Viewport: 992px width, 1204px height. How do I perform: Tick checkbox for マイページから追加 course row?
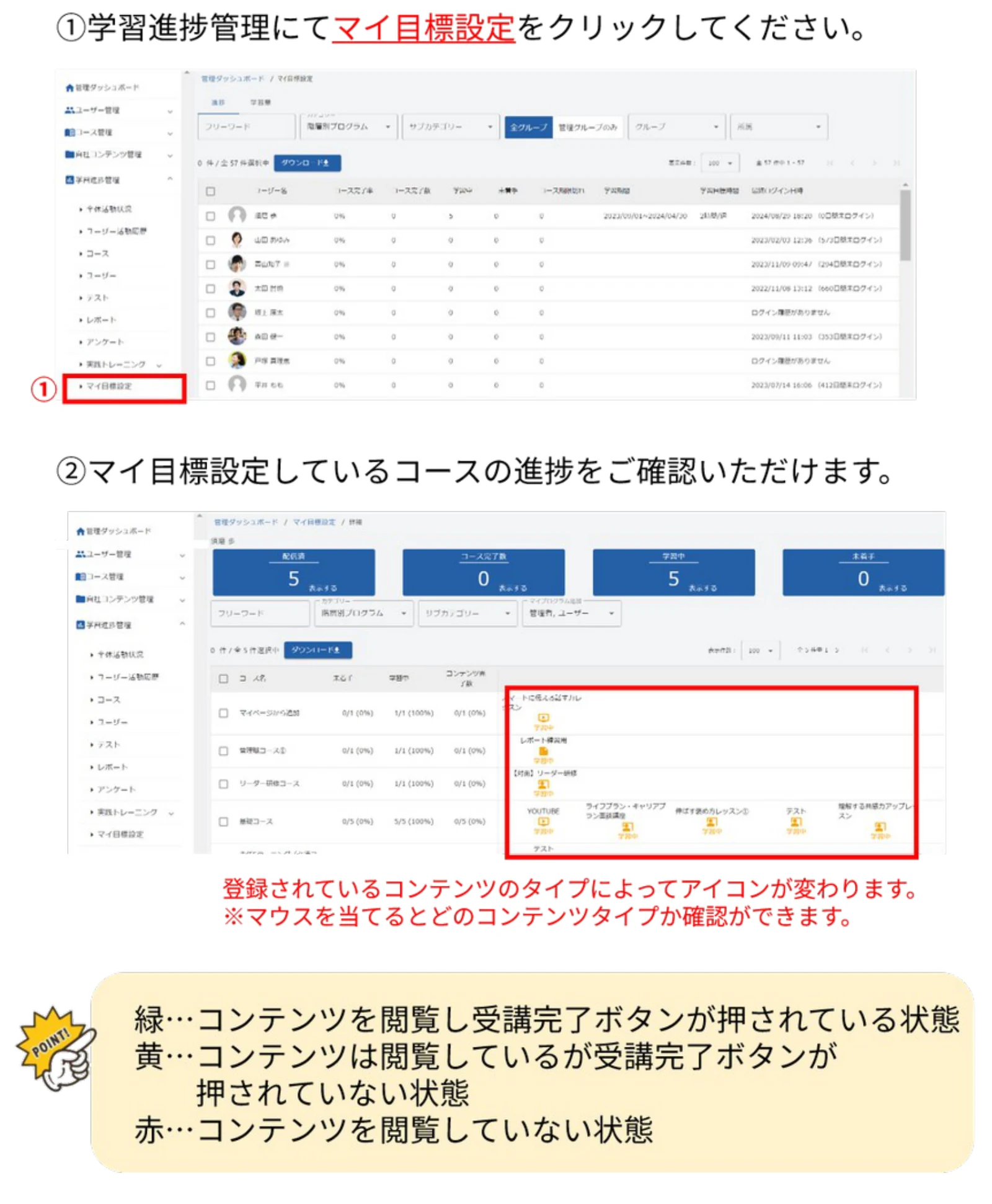point(224,713)
